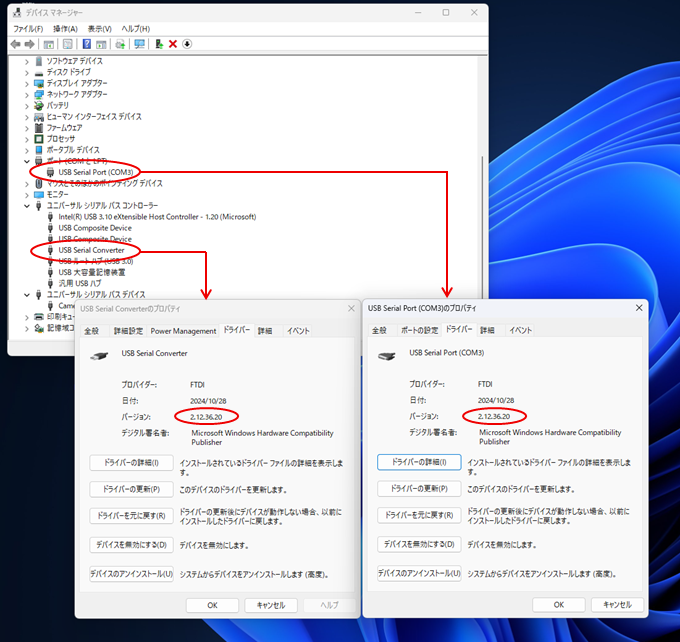The image size is (680, 642).
Task: Click date 2024/10/28 in Converter properties
Action: (208, 401)
